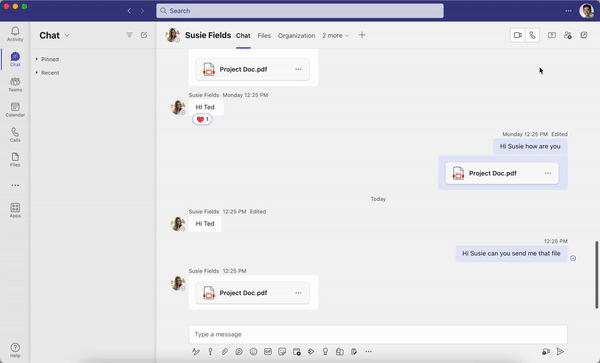Open the emoji picker

[x=253, y=352]
